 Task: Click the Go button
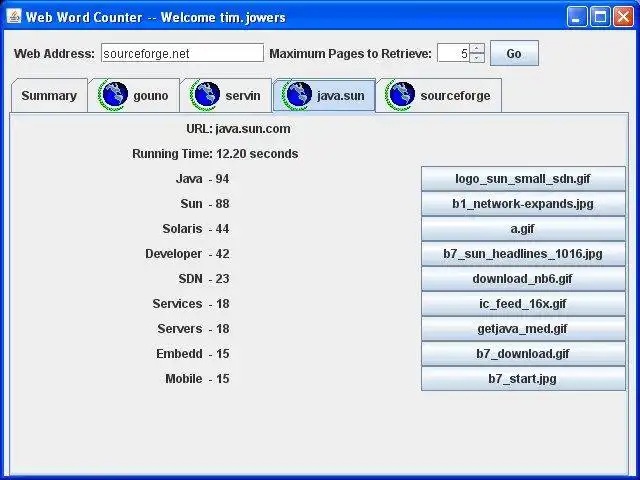tap(514, 53)
